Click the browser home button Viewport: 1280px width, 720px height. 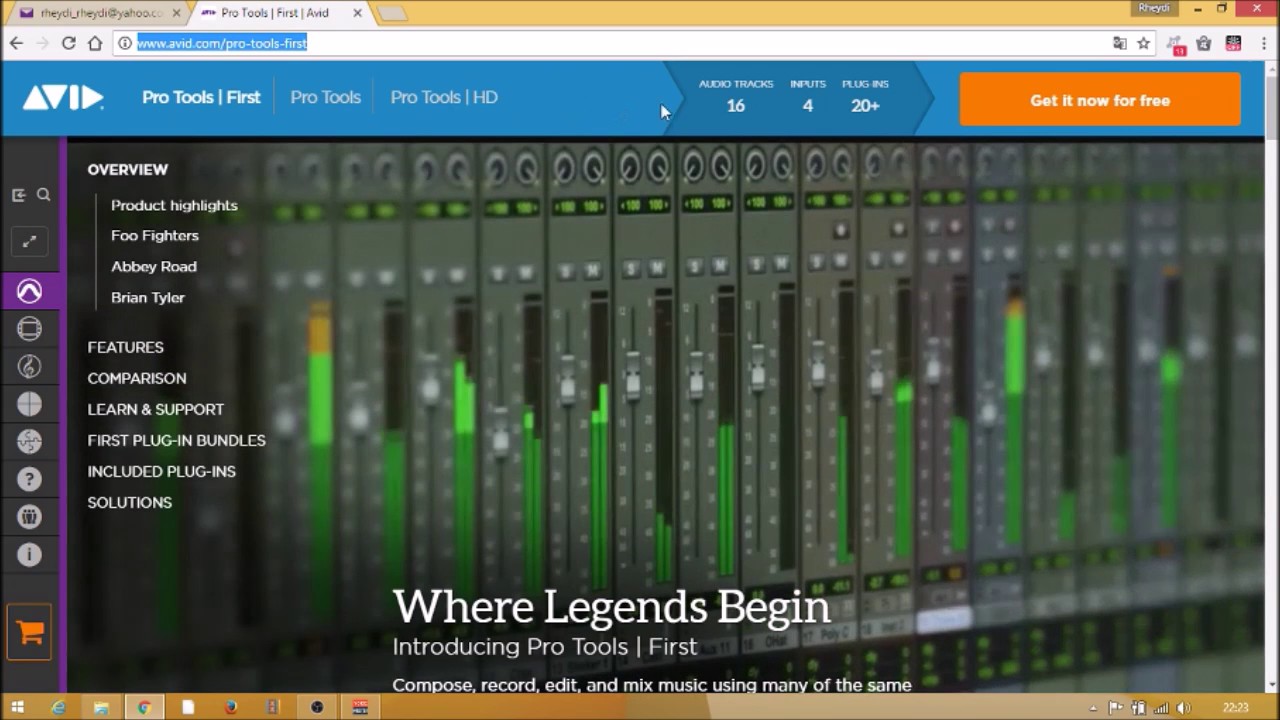(95, 43)
